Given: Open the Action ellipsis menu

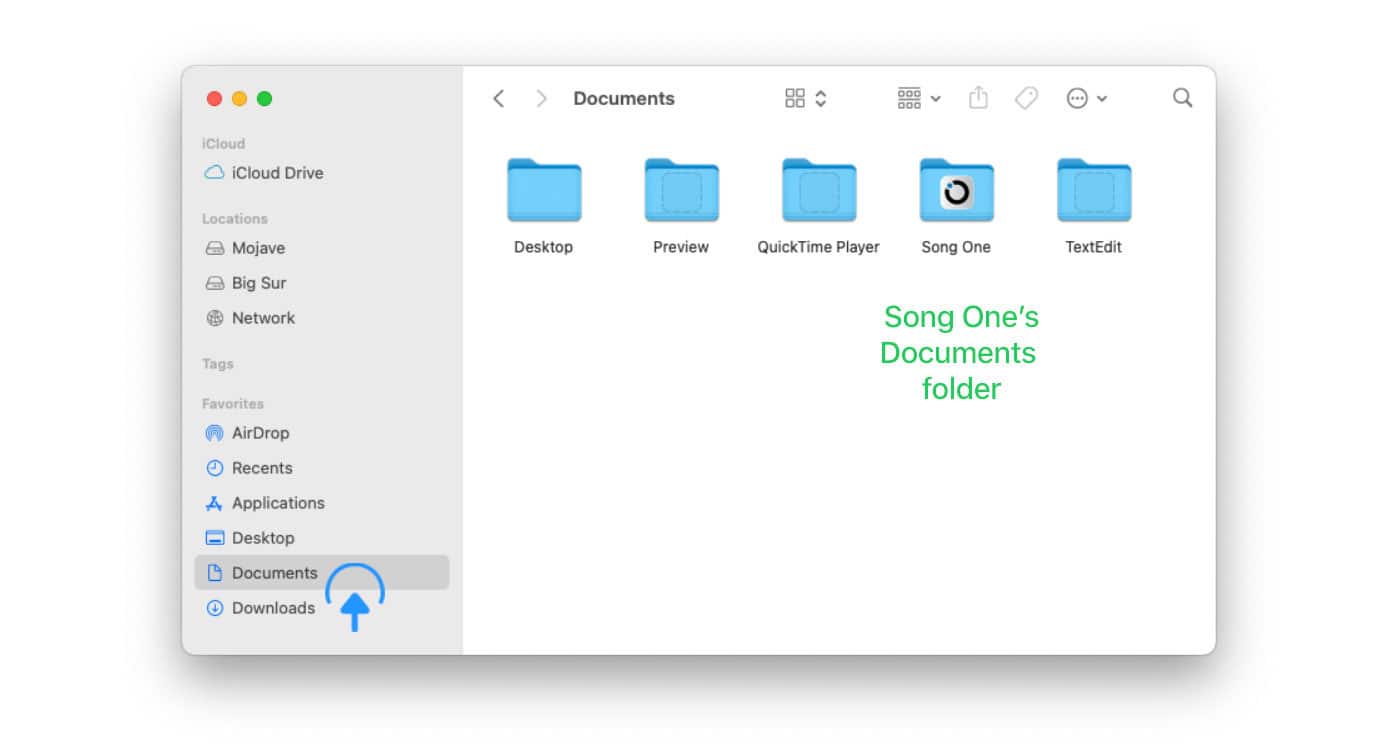Looking at the screenshot, I should click(1077, 98).
